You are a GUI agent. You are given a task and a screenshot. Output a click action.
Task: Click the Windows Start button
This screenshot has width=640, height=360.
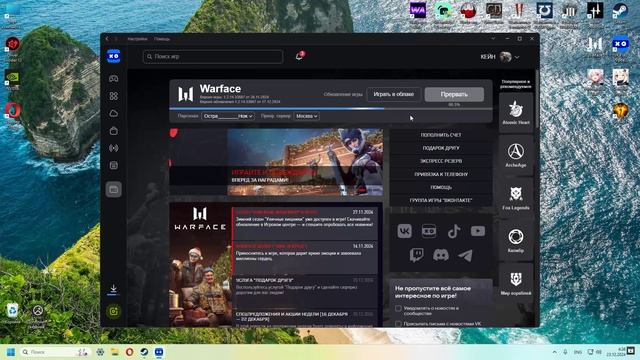point(11,352)
